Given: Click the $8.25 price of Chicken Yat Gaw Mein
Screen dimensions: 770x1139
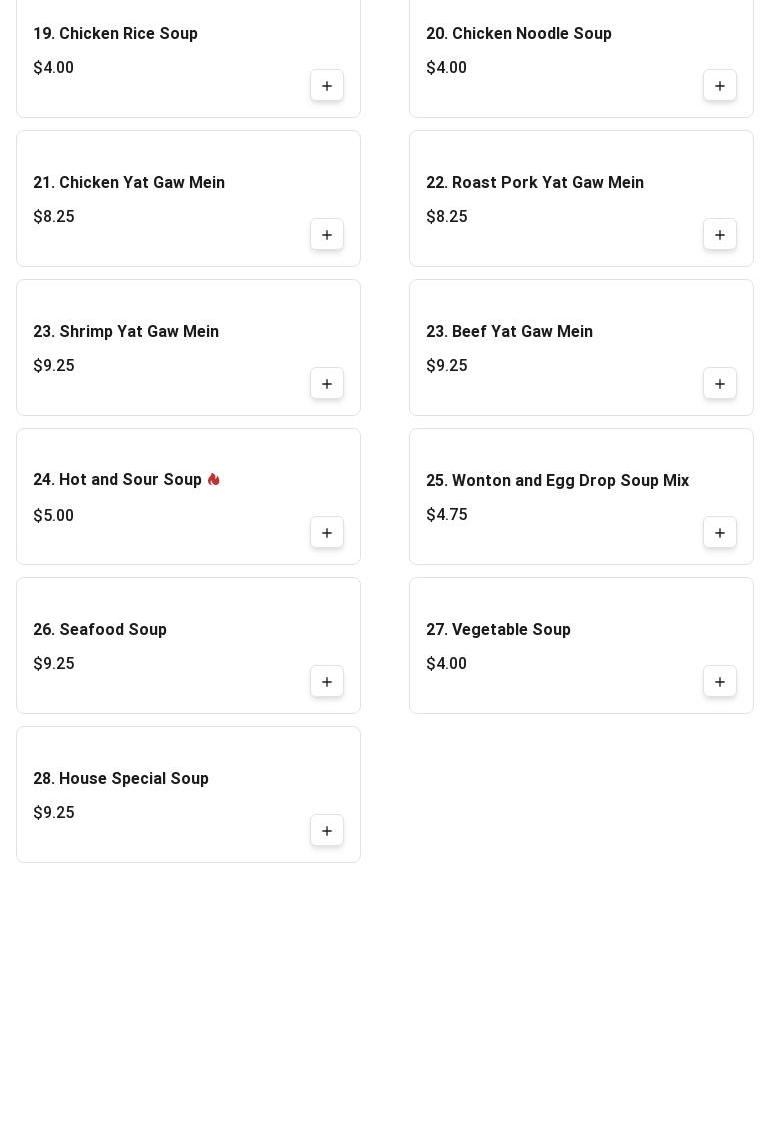Looking at the screenshot, I should 54,217.
